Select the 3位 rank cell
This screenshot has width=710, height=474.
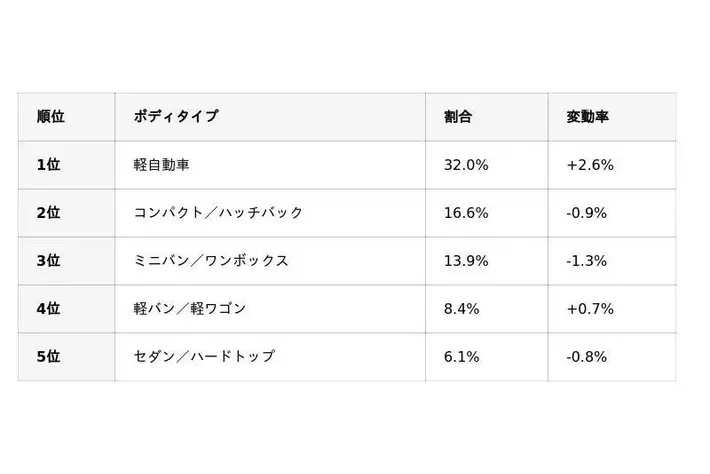(x=49, y=261)
